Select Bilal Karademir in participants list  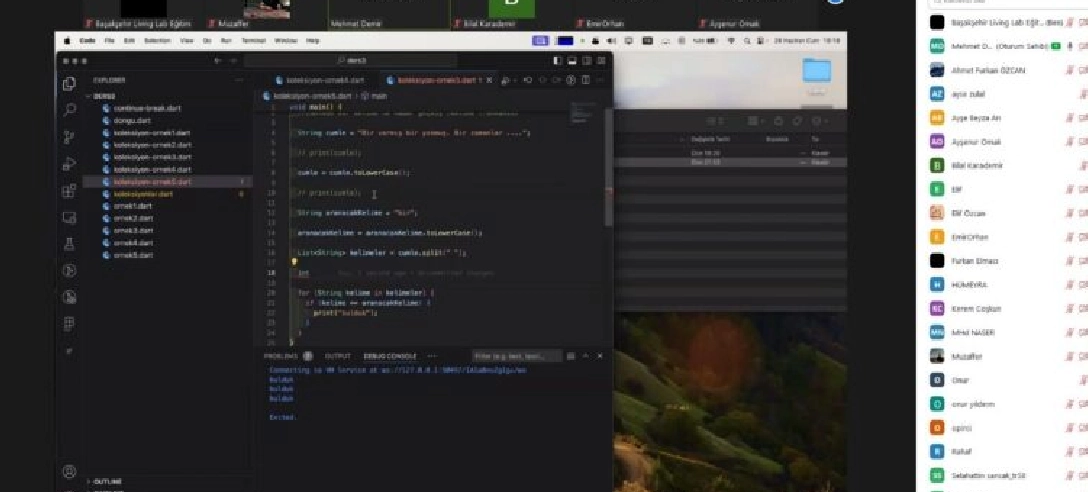tap(1001, 166)
